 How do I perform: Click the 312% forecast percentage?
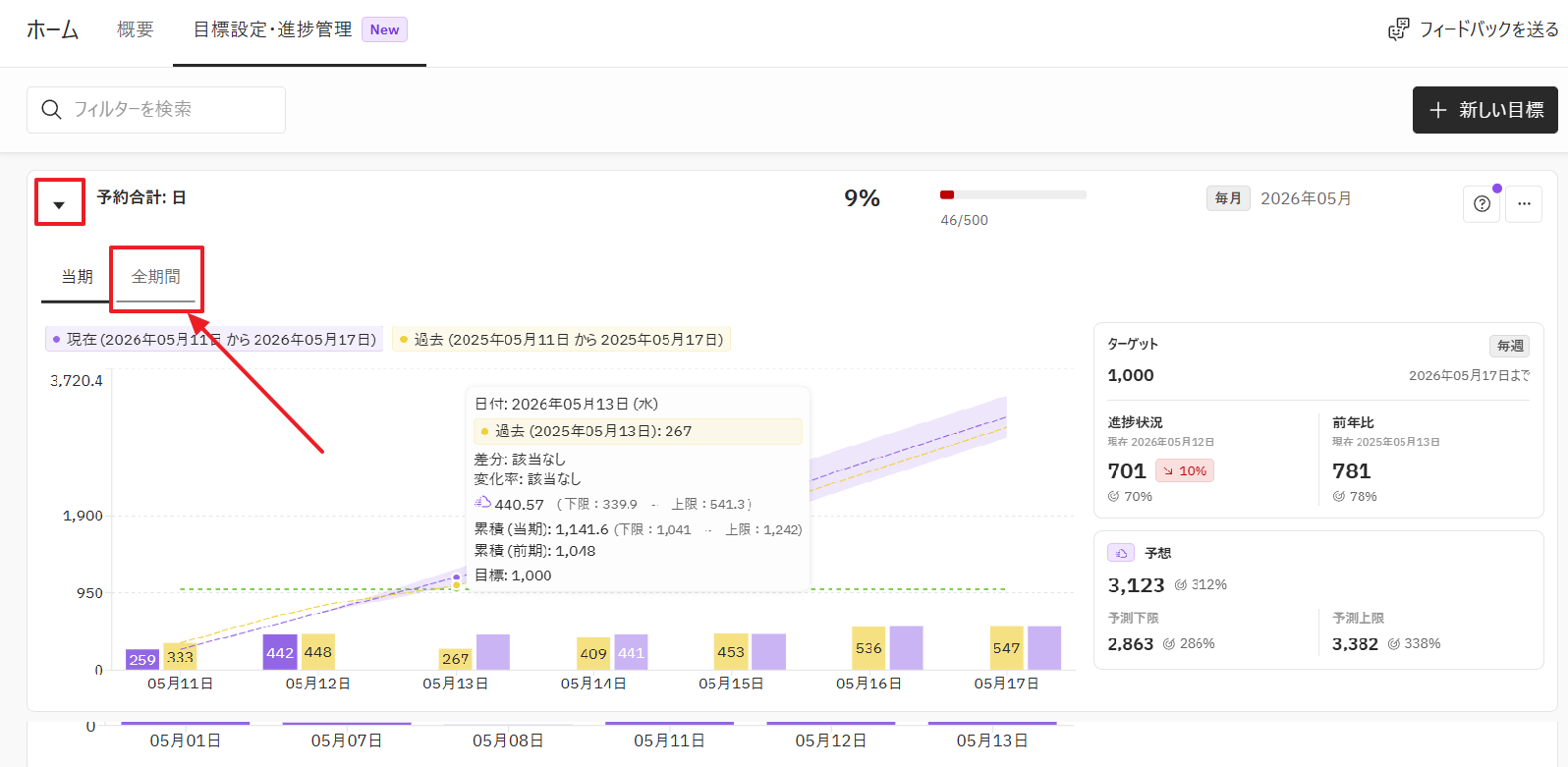point(1208,584)
